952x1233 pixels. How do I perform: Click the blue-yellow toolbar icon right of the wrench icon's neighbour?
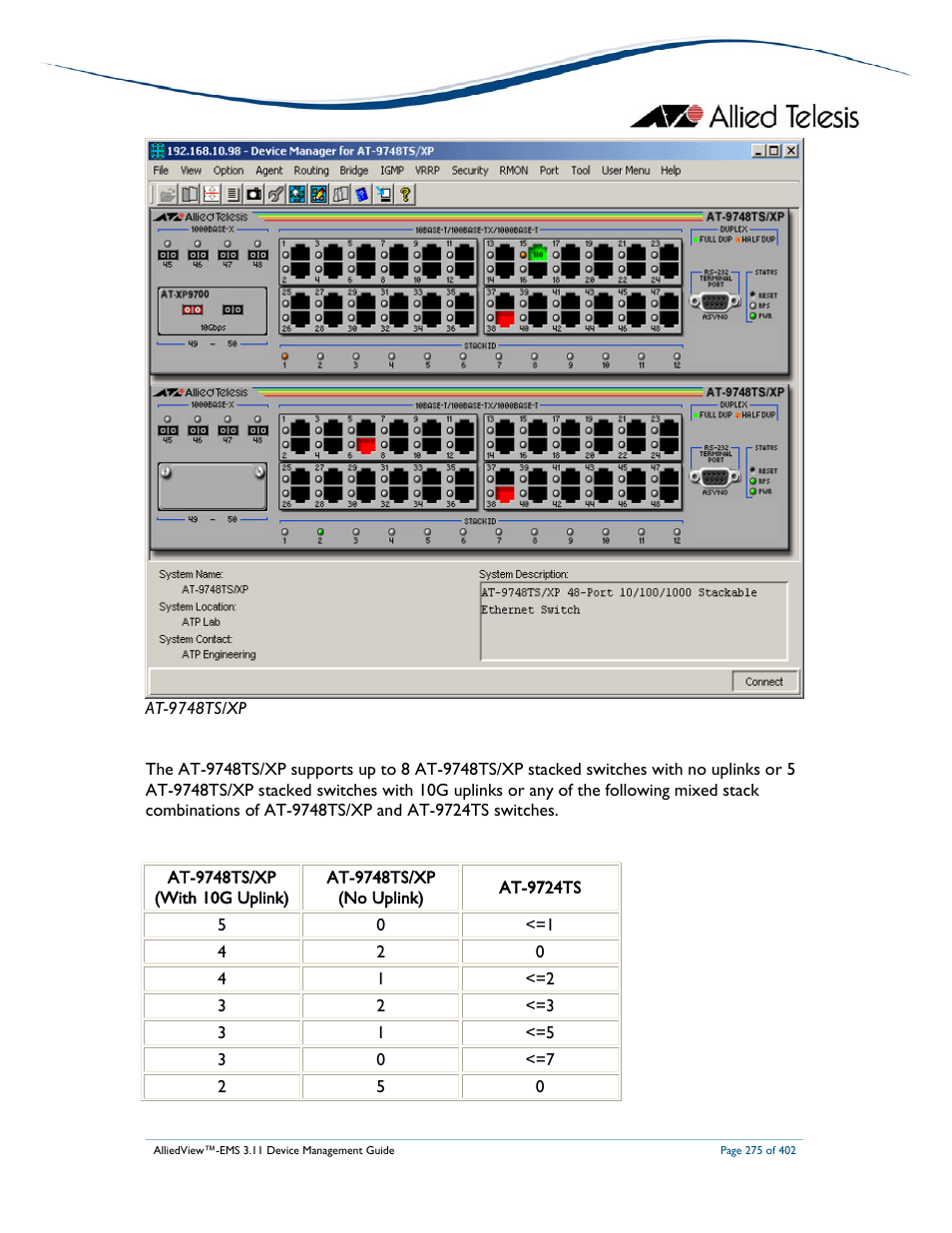[x=318, y=194]
